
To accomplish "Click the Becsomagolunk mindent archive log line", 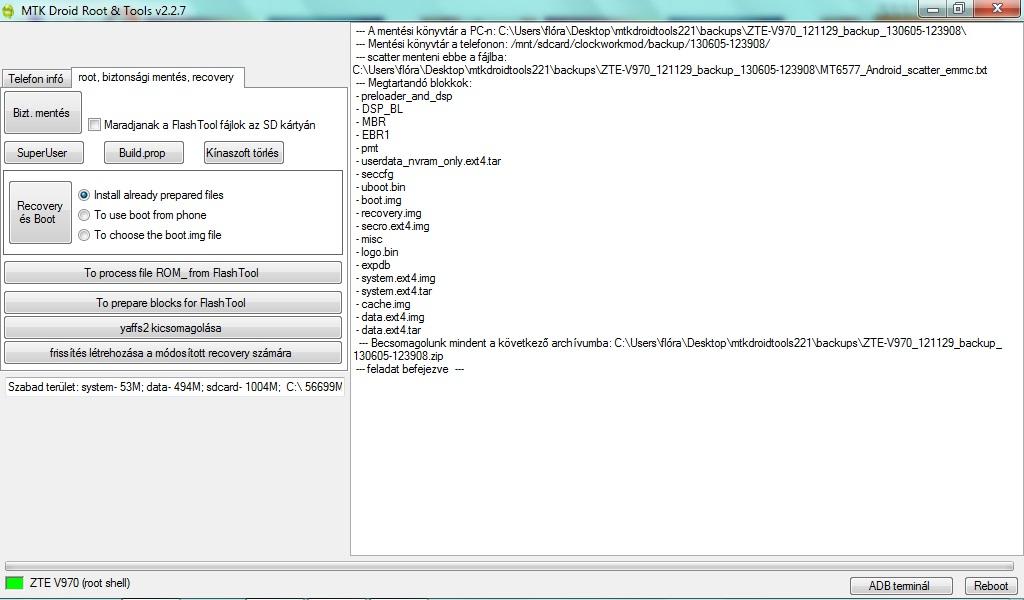I will point(679,343).
